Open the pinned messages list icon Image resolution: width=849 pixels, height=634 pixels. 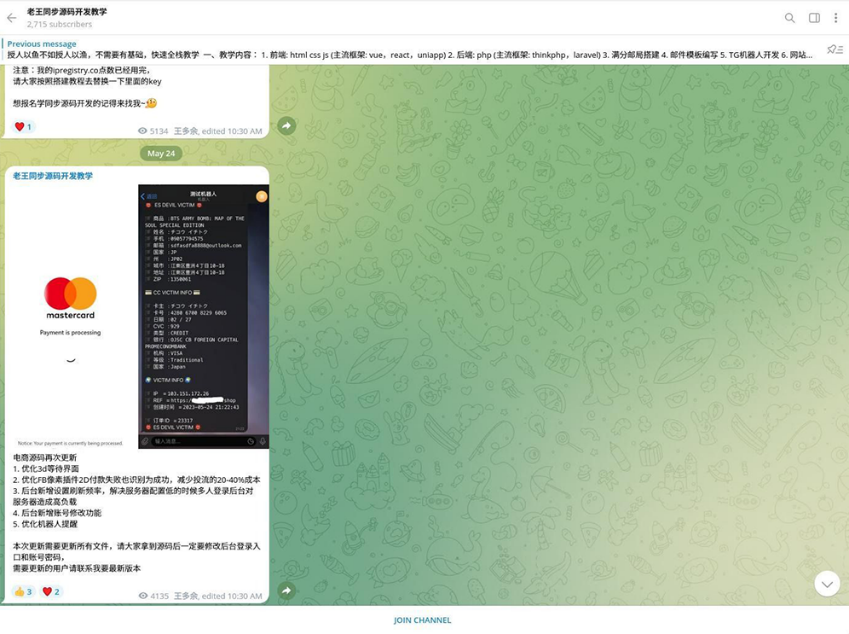834,50
